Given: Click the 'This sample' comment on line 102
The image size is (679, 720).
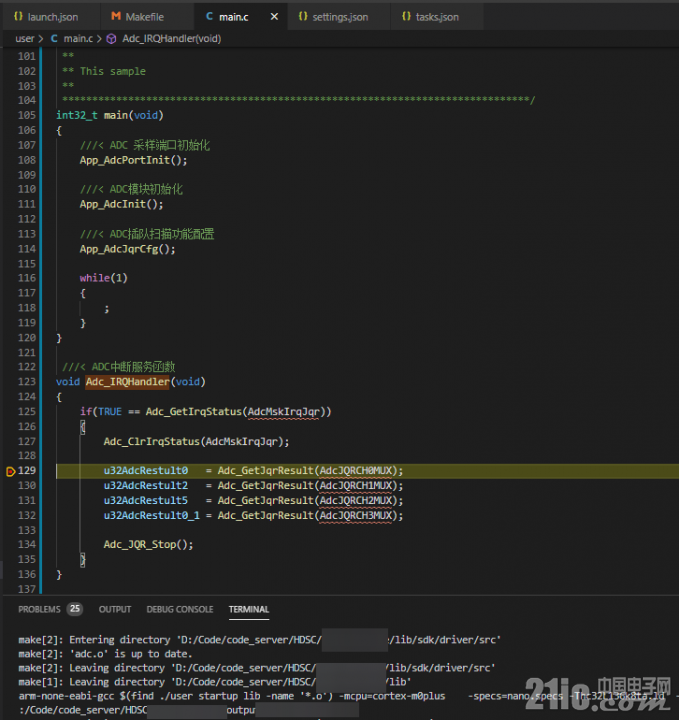Looking at the screenshot, I should (x=113, y=71).
